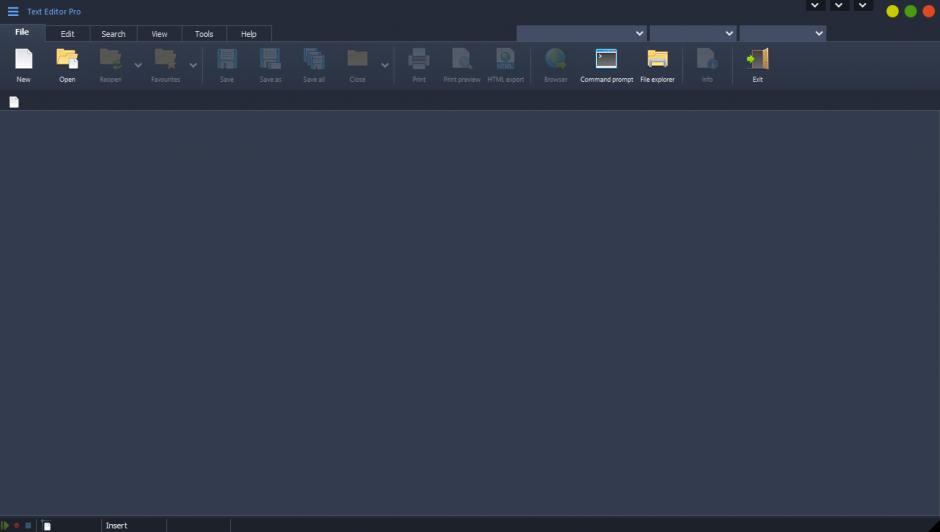The image size is (940, 532).
Task: Launch the Command prompt tool
Action: click(x=606, y=64)
